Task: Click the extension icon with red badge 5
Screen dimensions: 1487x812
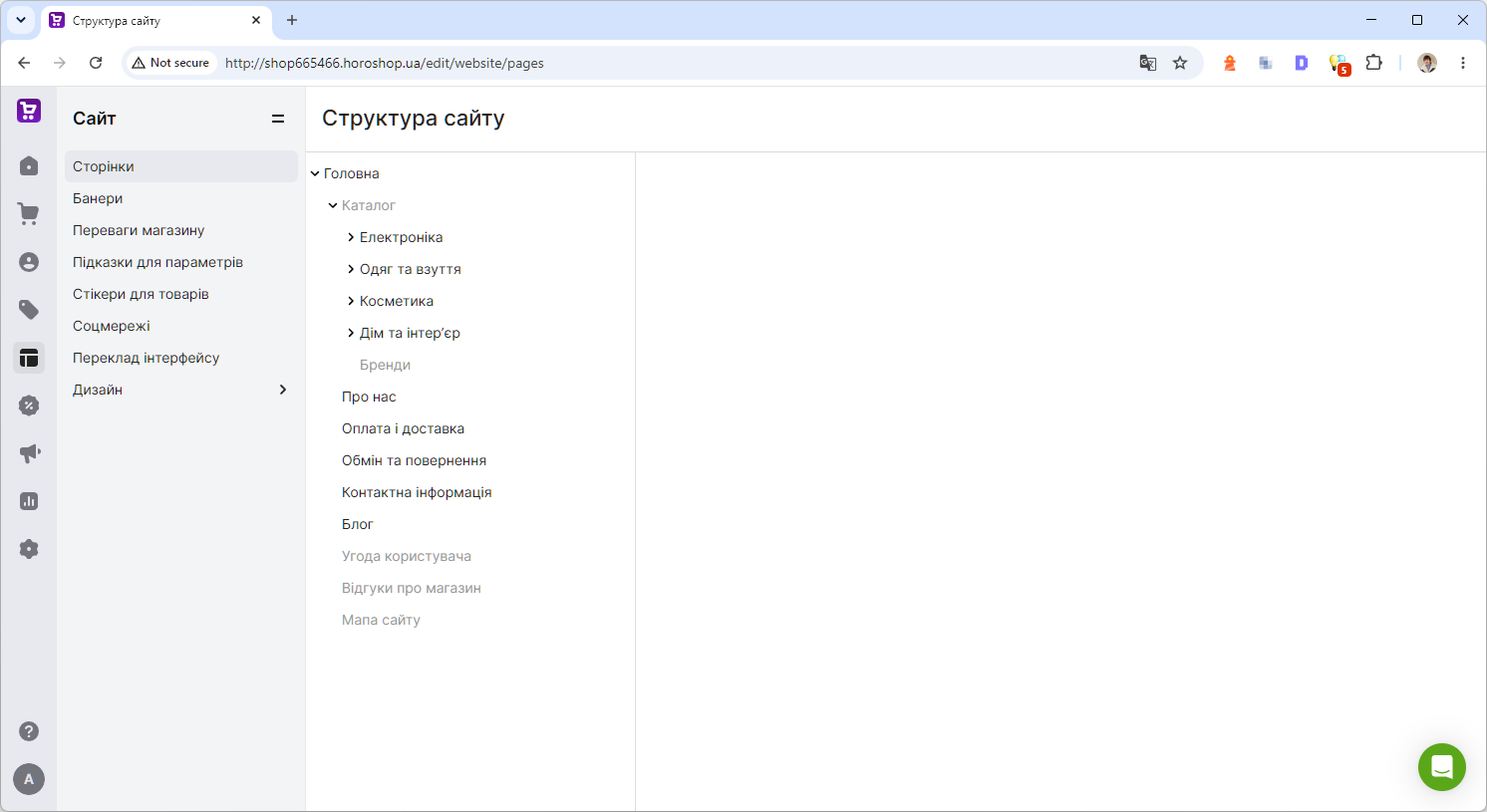Action: [x=1338, y=64]
